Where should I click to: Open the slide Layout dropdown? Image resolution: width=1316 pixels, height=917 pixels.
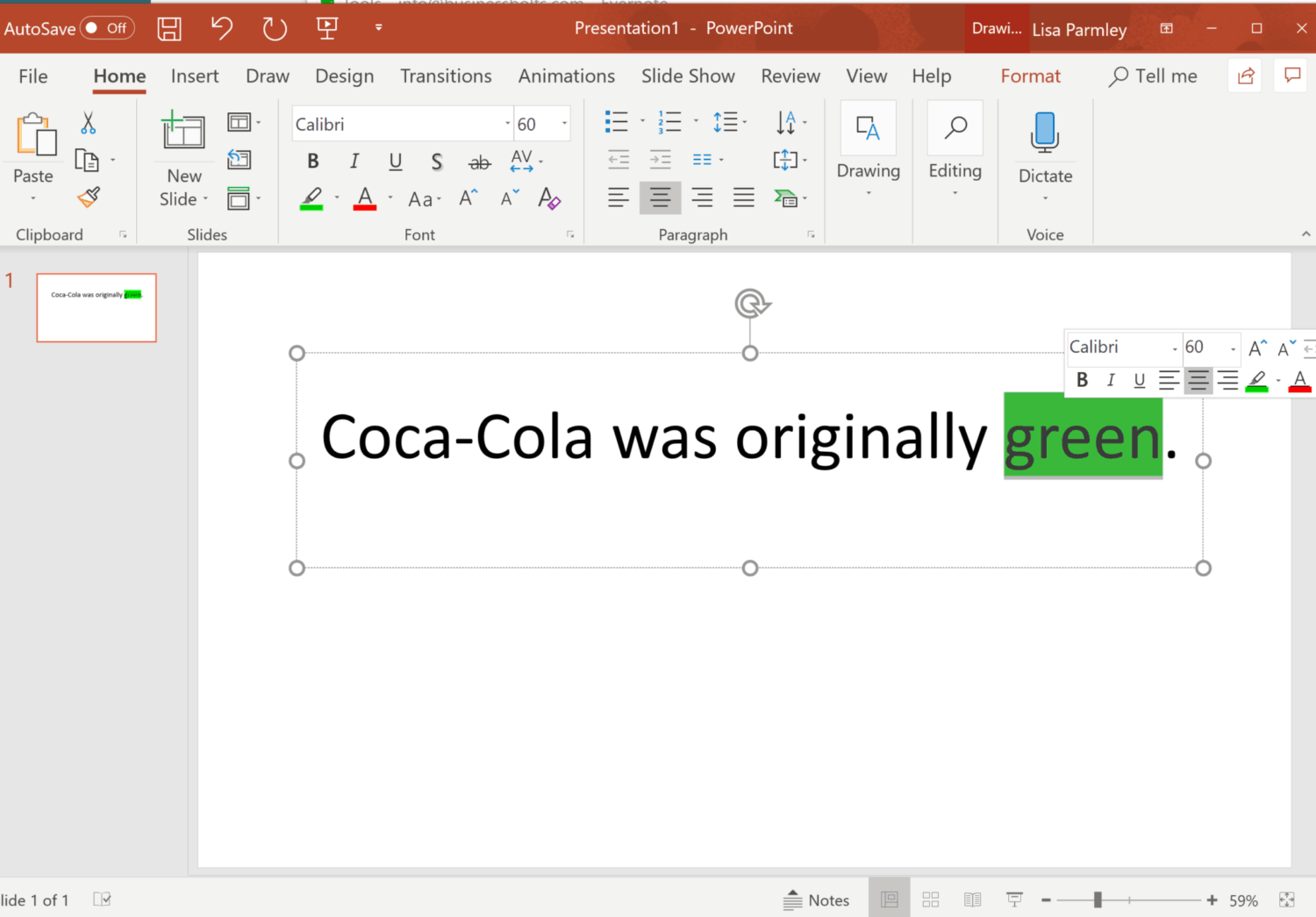tap(243, 123)
